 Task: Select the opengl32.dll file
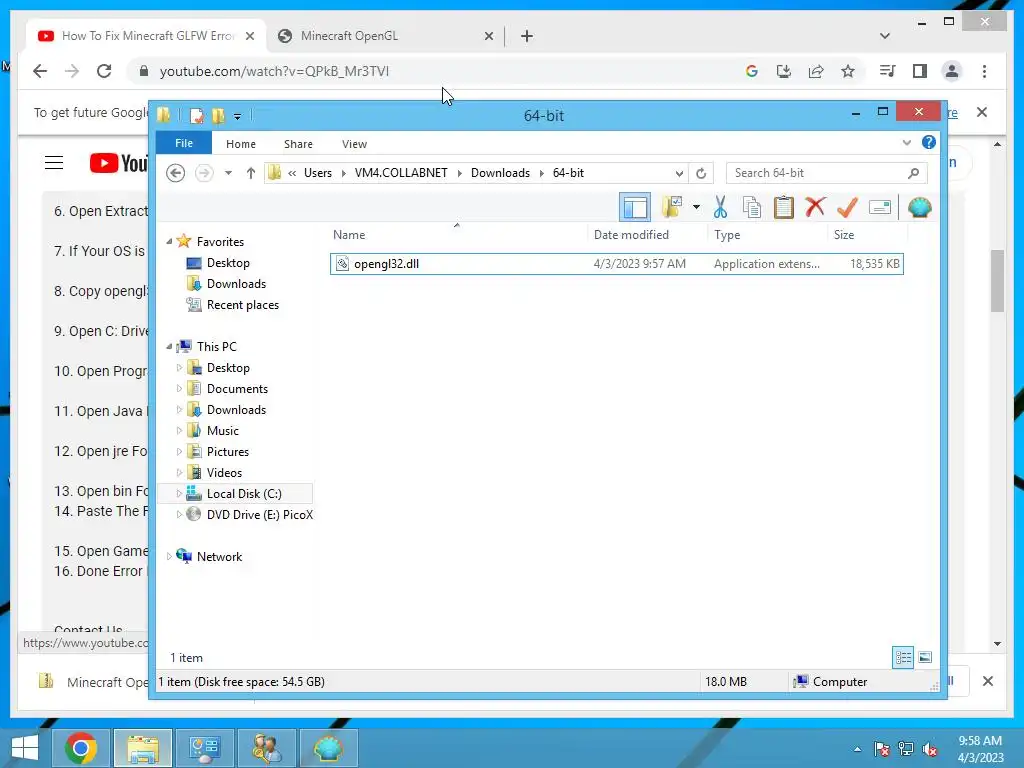pos(616,264)
